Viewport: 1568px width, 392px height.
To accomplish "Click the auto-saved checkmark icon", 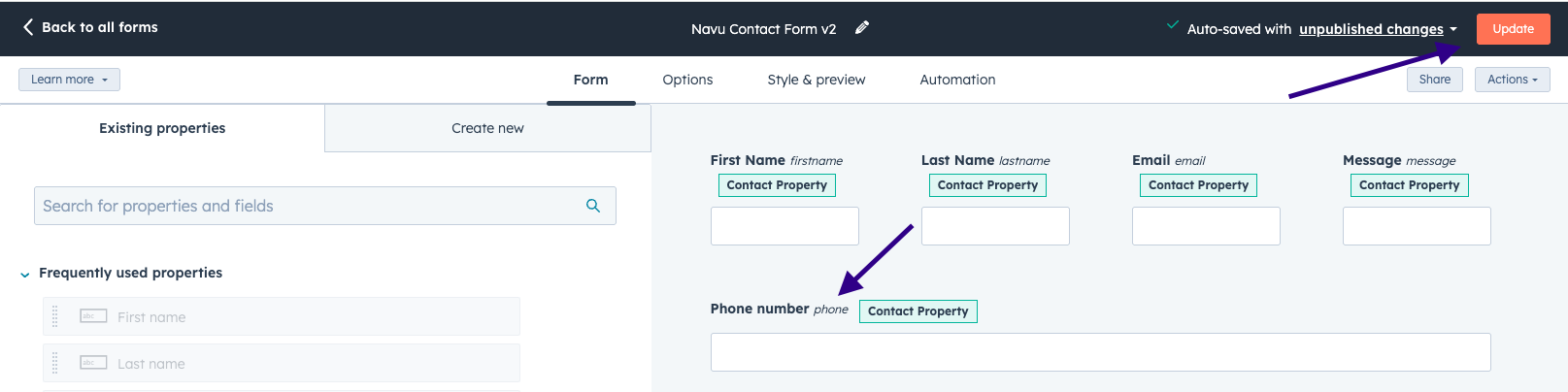I will [x=1173, y=25].
